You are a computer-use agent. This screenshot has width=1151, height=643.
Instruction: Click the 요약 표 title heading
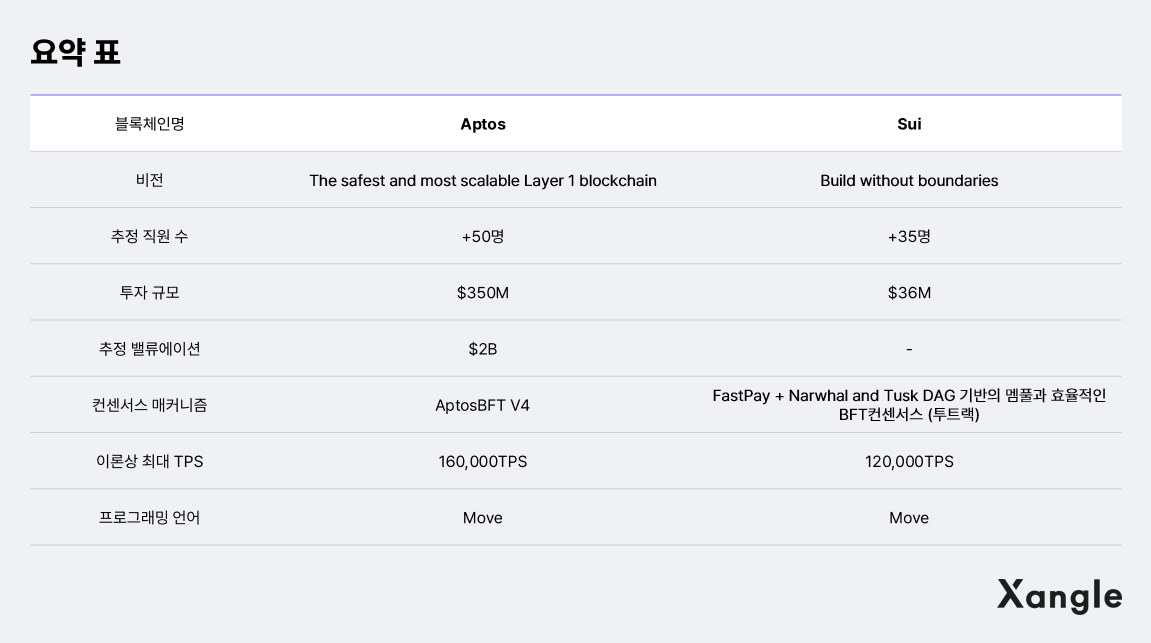(x=76, y=51)
